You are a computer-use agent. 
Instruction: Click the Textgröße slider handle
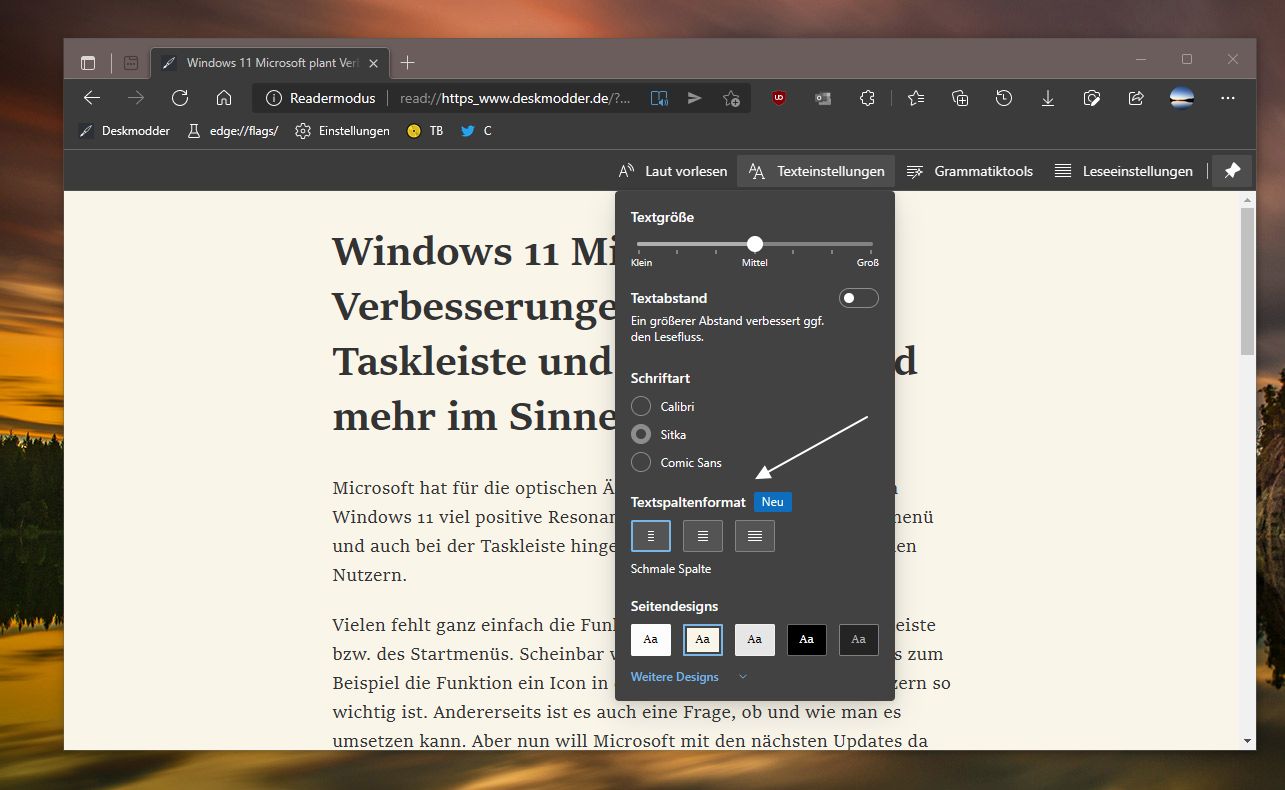pyautogui.click(x=755, y=244)
